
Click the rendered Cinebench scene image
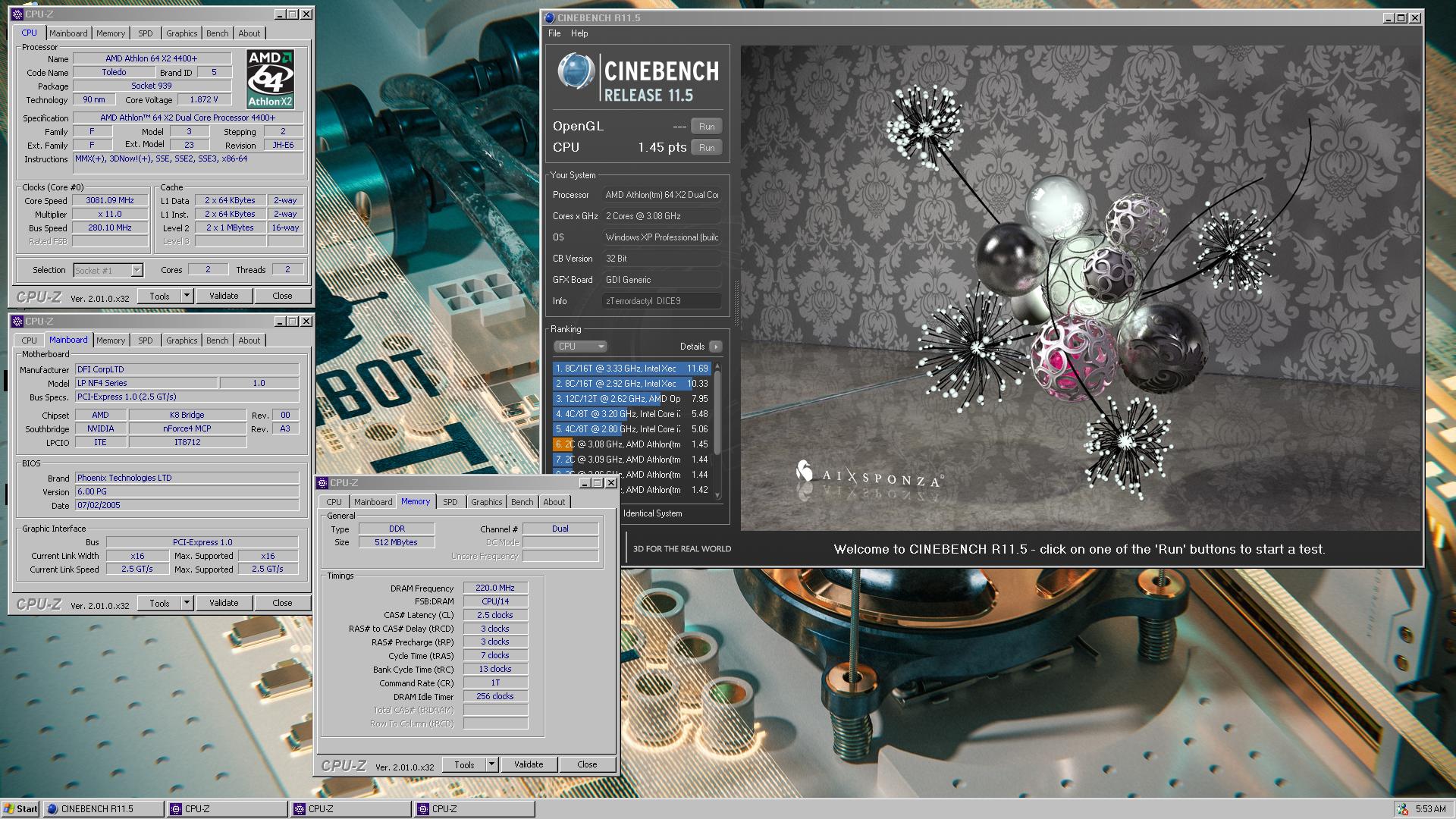(1080, 288)
